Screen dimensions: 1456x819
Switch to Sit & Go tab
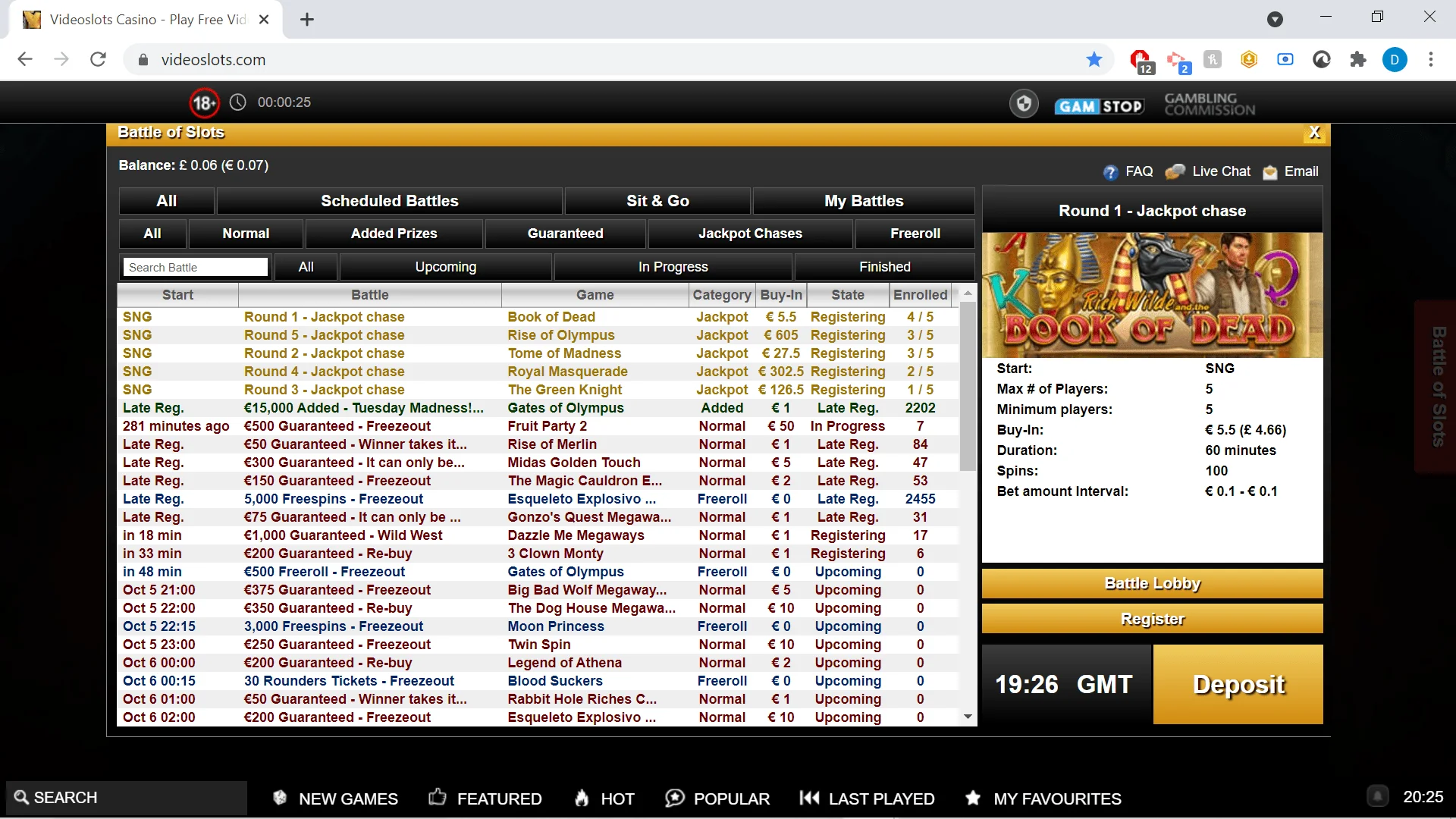(x=657, y=201)
